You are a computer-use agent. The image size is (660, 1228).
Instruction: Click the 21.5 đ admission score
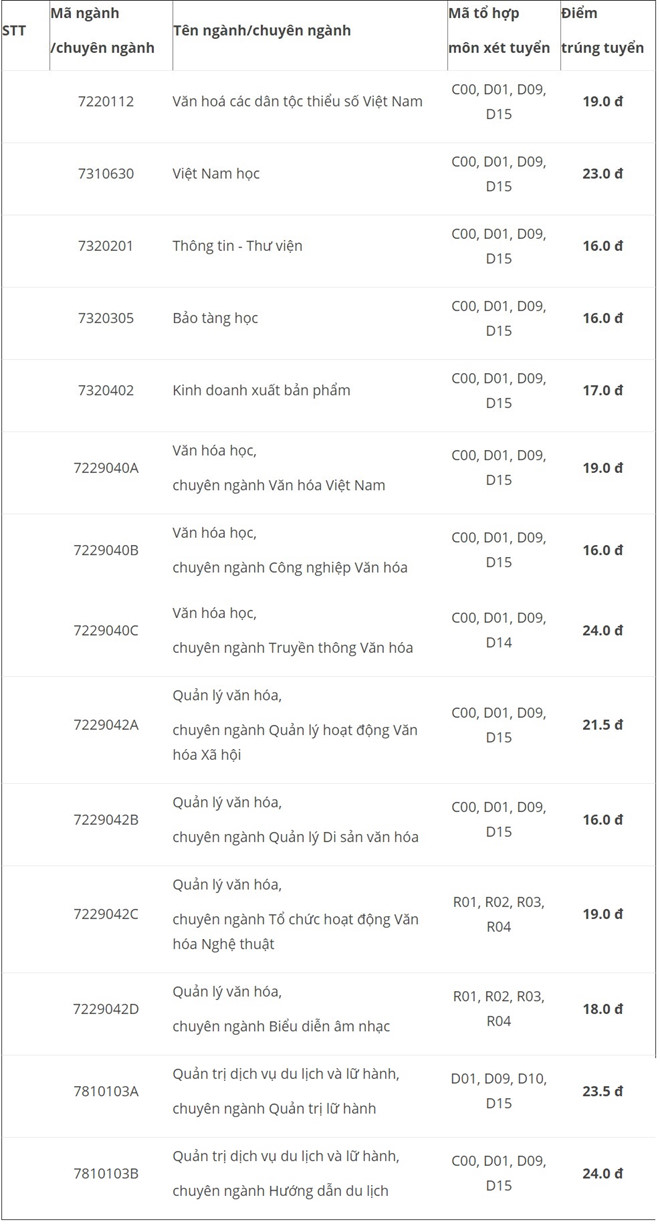tap(603, 724)
